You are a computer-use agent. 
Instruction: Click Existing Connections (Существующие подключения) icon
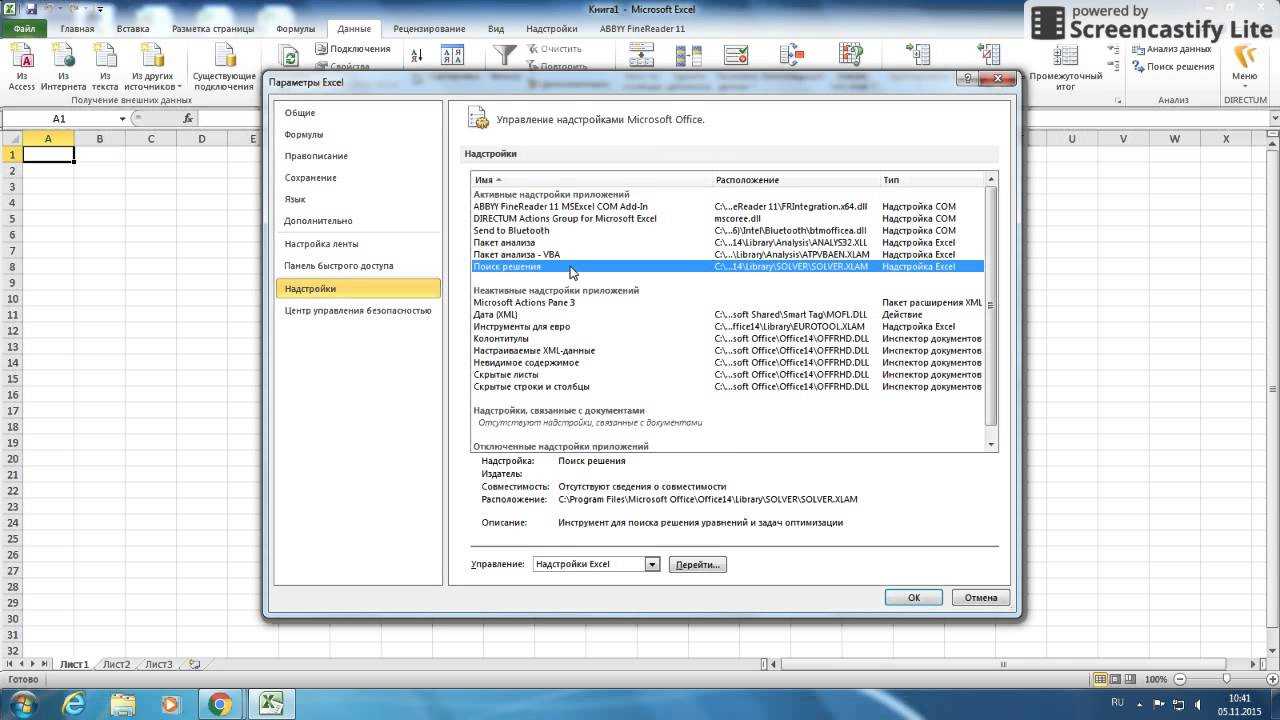224,68
